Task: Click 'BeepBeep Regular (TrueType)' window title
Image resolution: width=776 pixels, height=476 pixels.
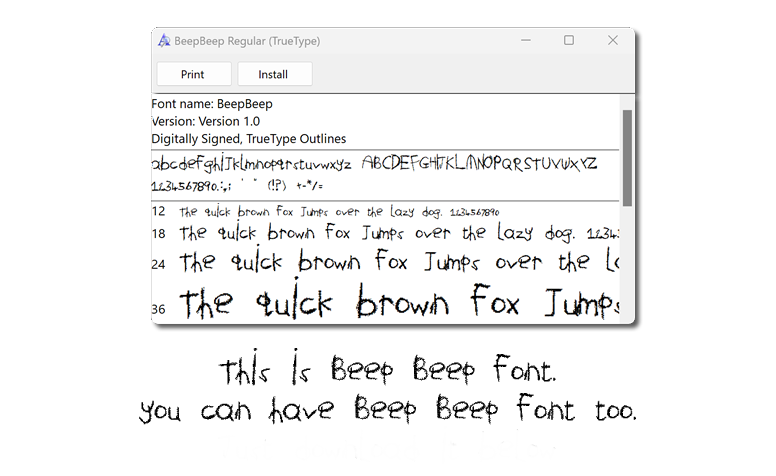Action: click(x=247, y=41)
